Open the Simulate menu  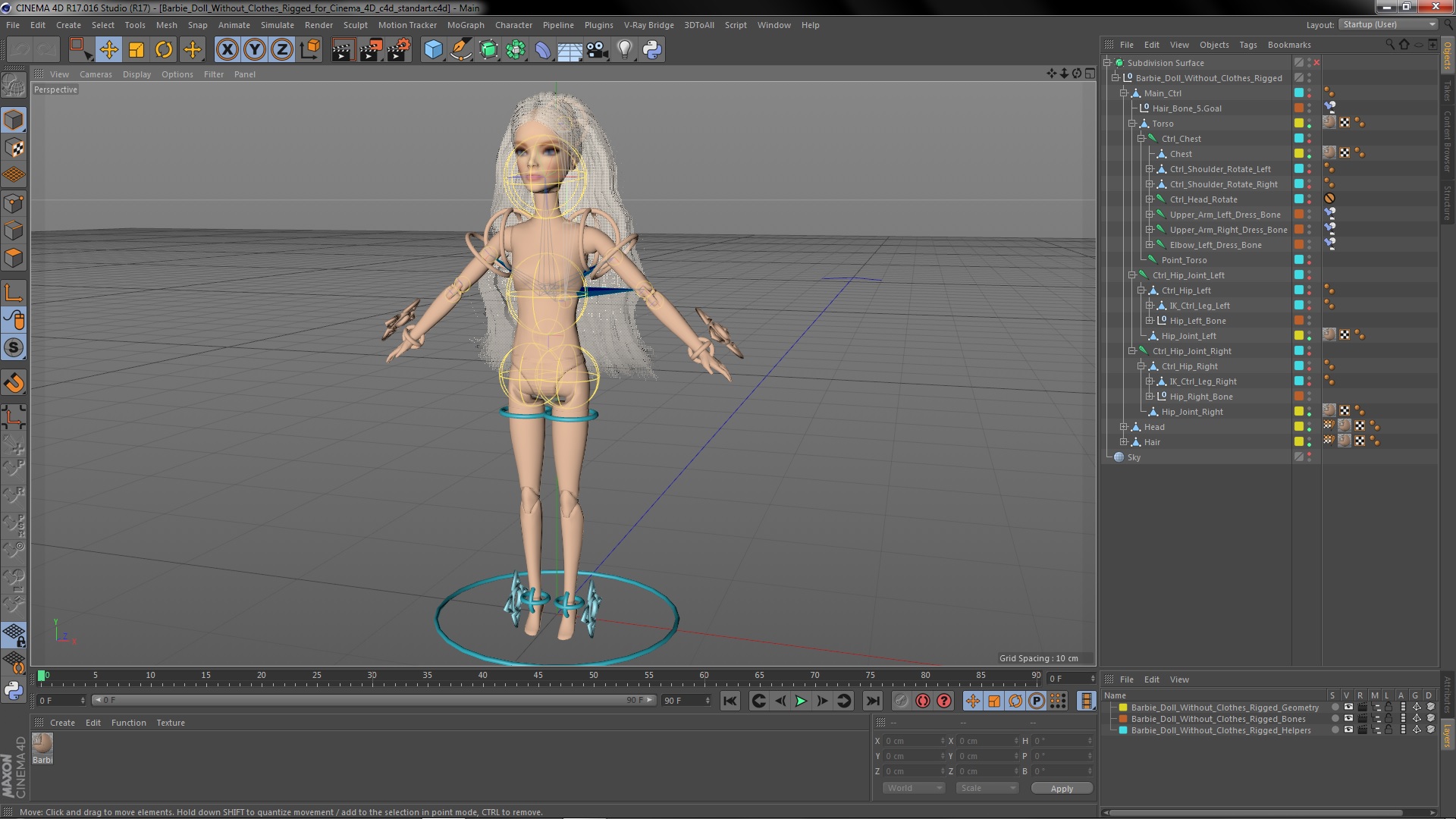click(277, 25)
